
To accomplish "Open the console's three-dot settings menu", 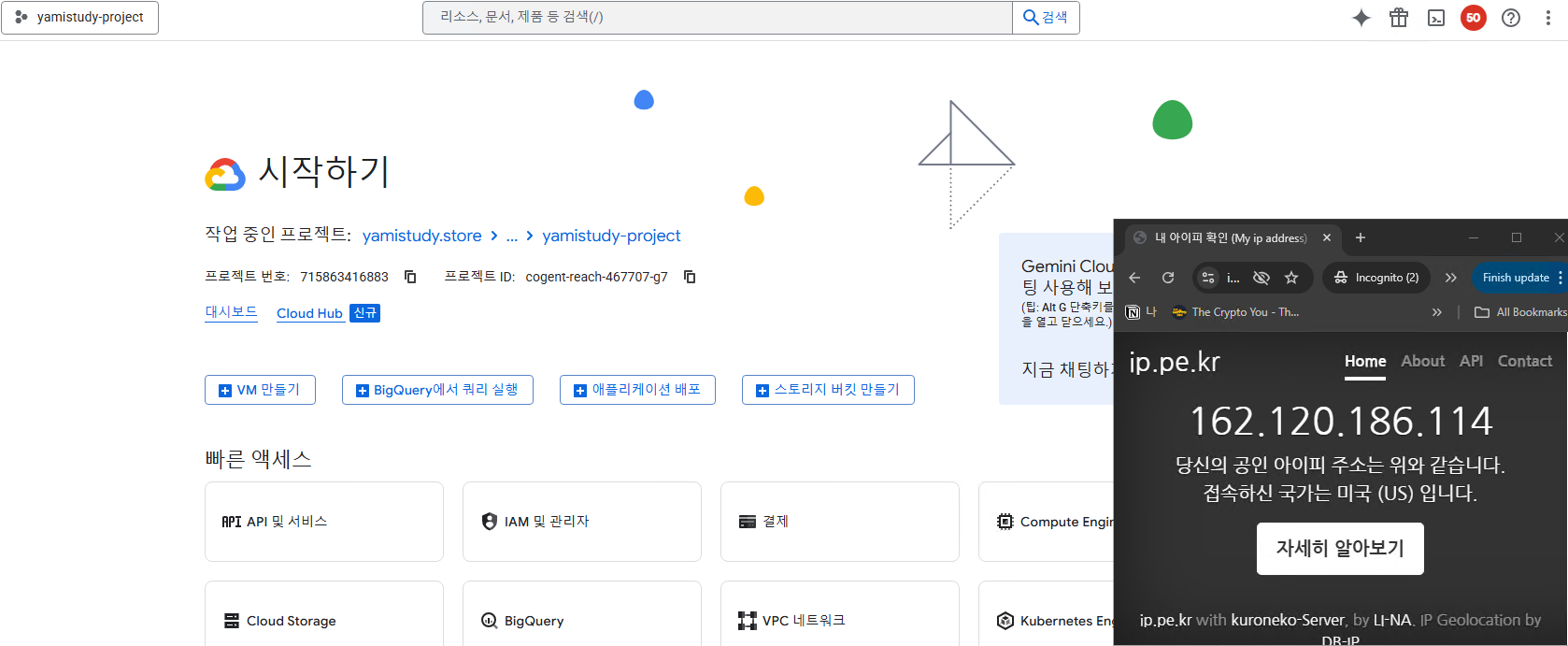I will 1548,18.
